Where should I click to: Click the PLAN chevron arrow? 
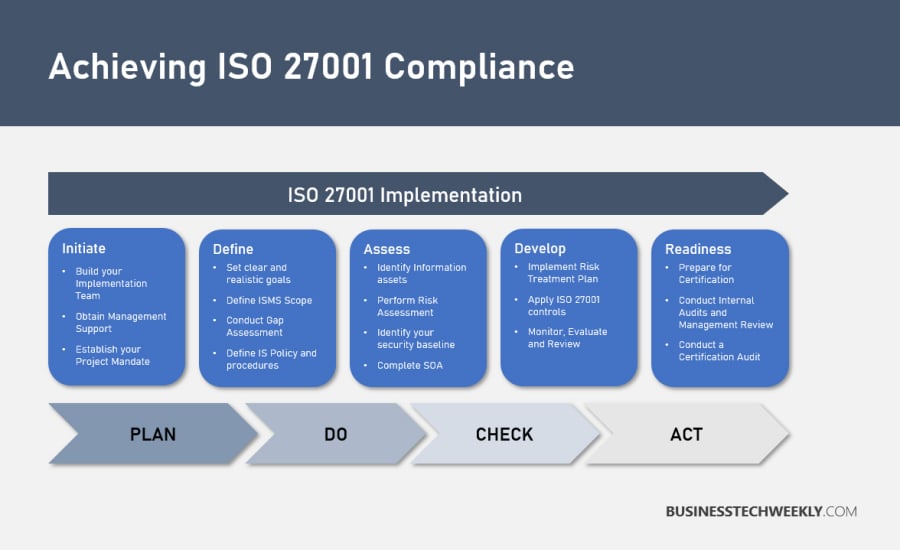click(x=153, y=434)
